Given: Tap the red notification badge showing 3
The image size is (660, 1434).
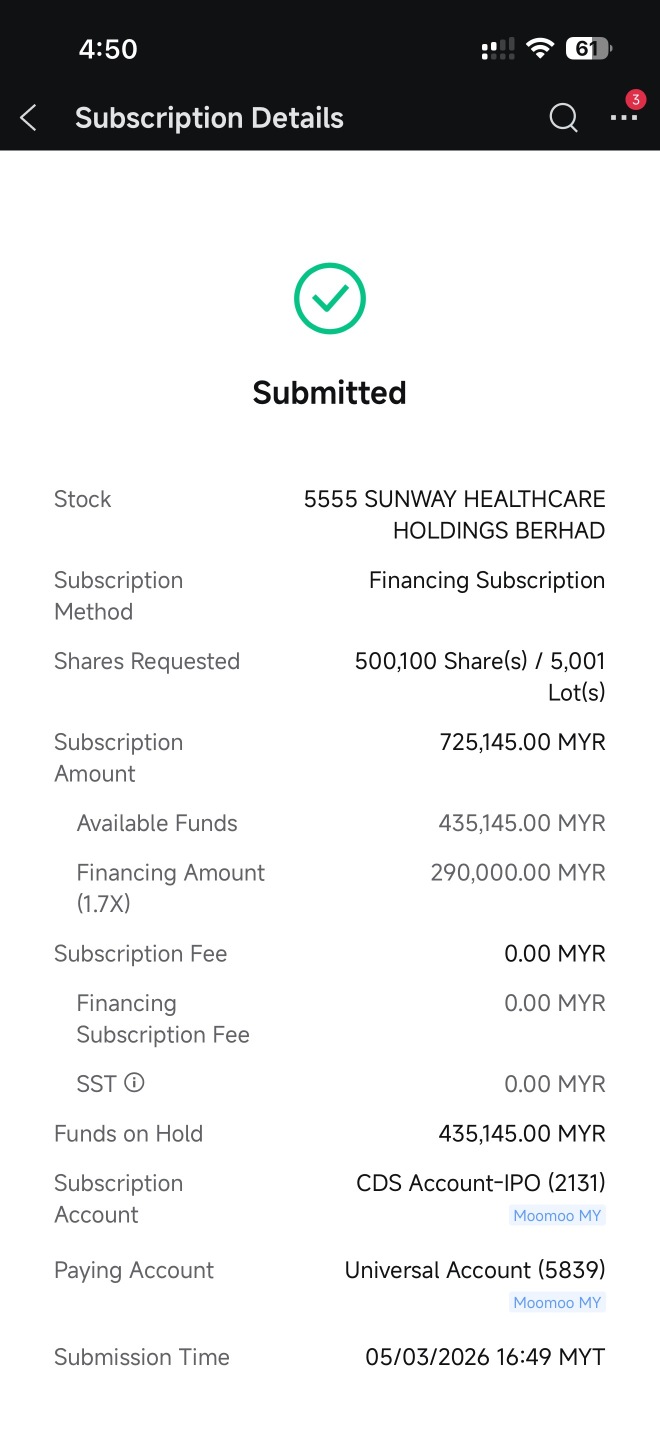Looking at the screenshot, I should click(635, 100).
